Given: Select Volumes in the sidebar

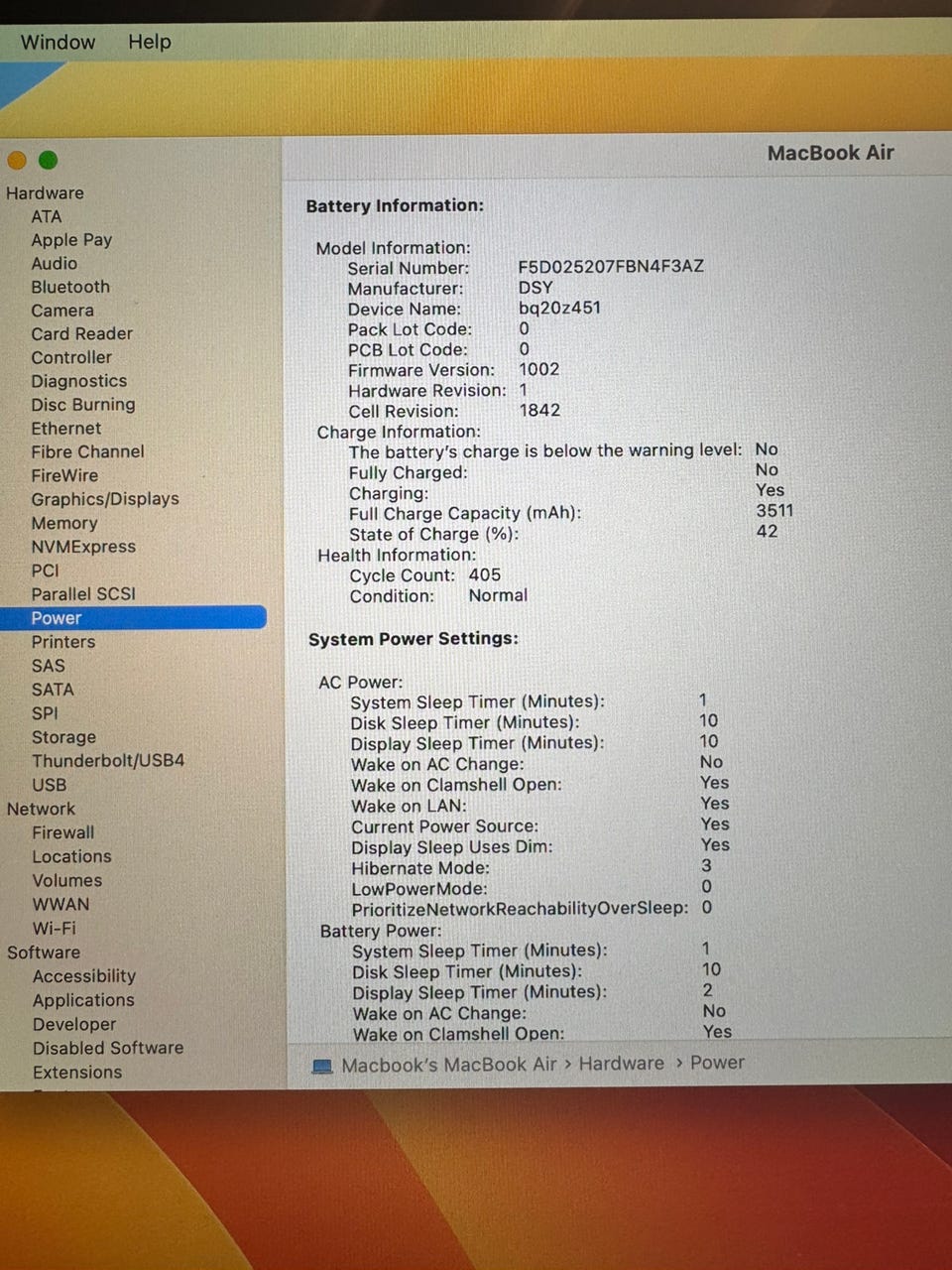Looking at the screenshot, I should tap(66, 880).
